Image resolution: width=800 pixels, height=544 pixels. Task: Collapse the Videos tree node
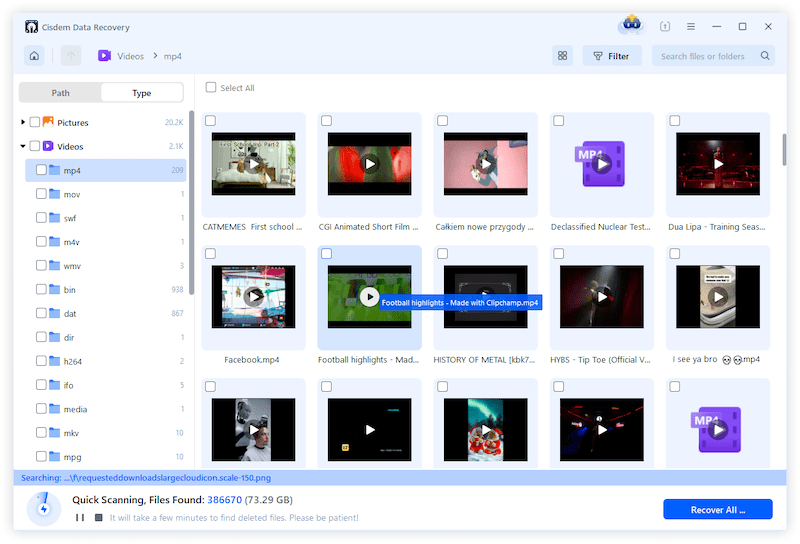pos(23,146)
